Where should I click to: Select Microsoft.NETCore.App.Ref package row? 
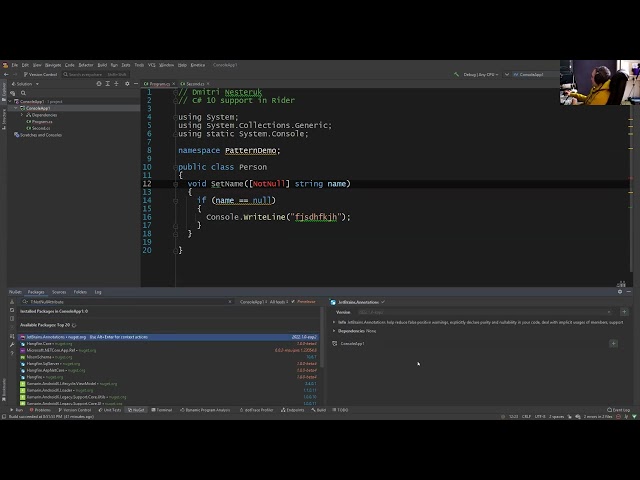point(169,350)
